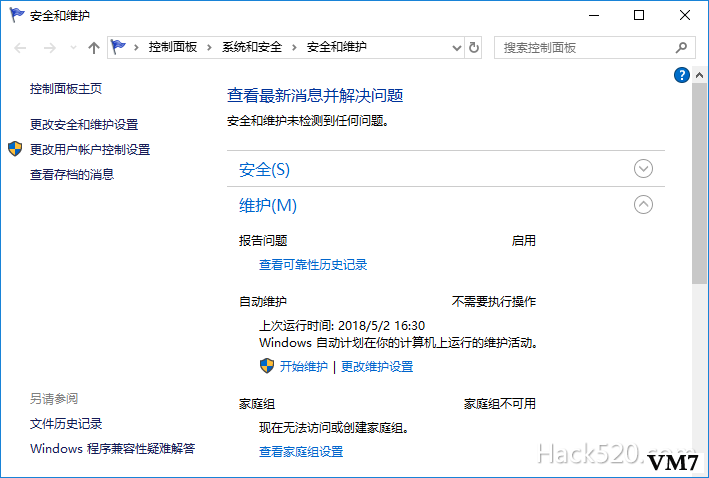Click shield icon beside 更改用户帐户控制设置
The image size is (709, 478).
pyautogui.click(x=15, y=148)
